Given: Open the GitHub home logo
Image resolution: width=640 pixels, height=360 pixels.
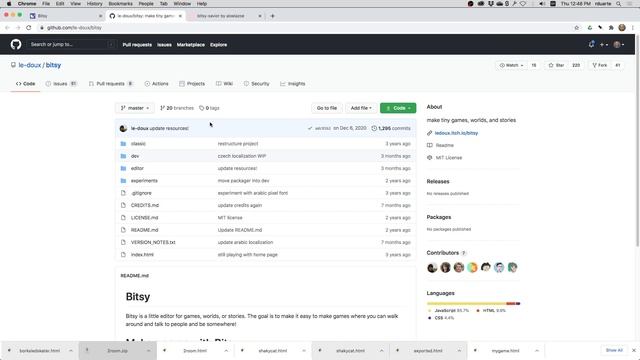Looking at the screenshot, I should coord(16,44).
